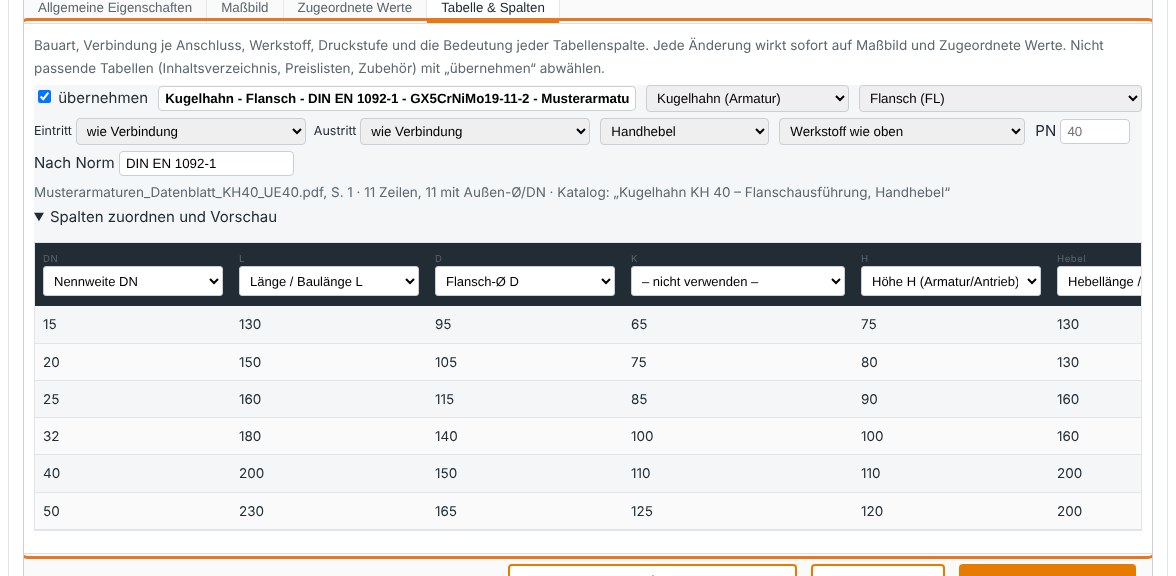1176x576 pixels.
Task: Click the small Hebel column header label
Action: pos(1071,259)
